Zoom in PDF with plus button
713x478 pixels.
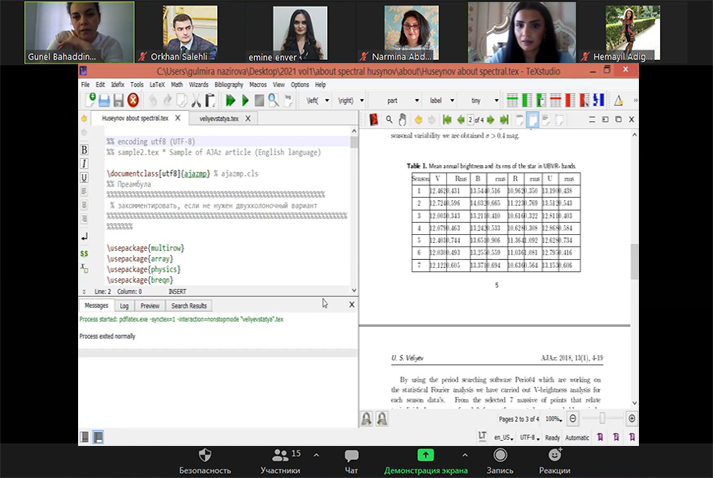click(x=632, y=418)
